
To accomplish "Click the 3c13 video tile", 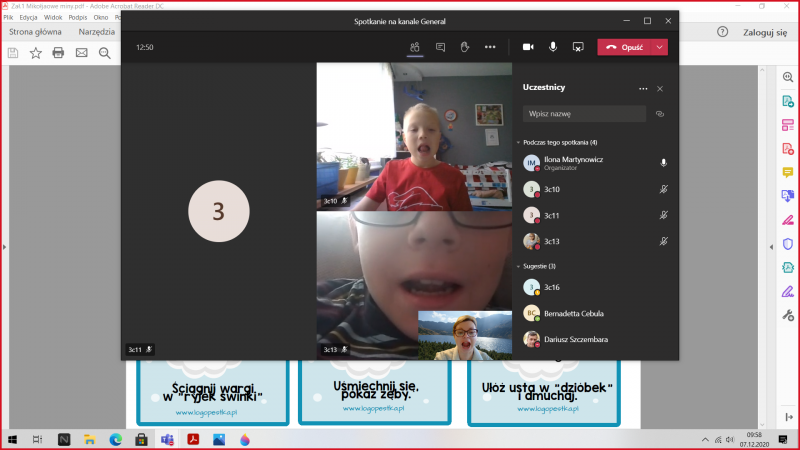I will click(414, 286).
